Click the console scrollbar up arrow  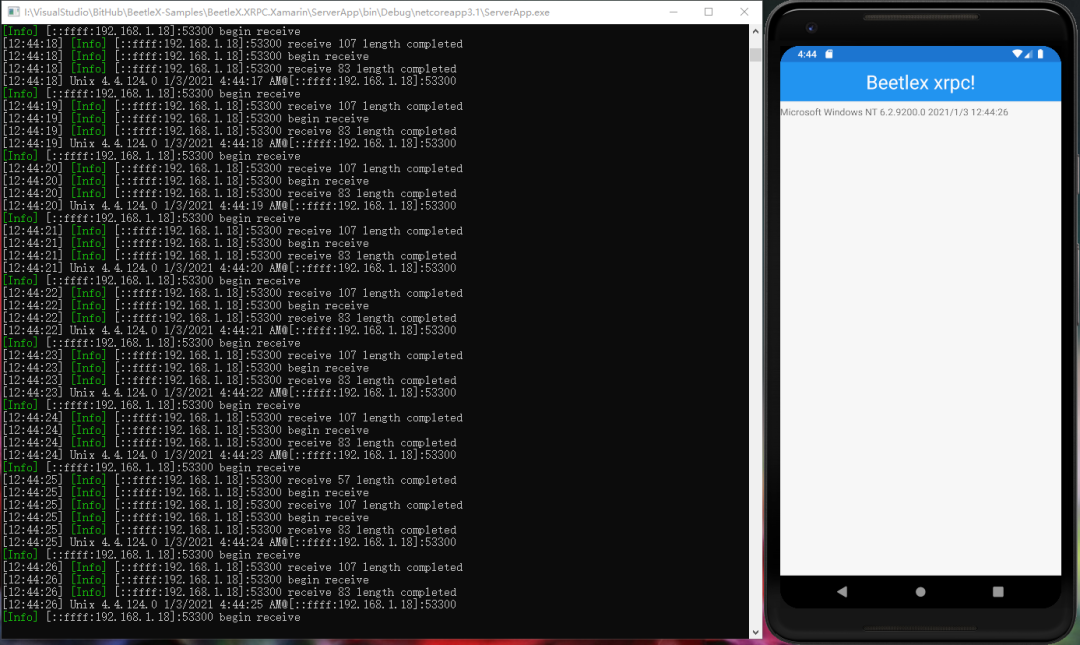(756, 31)
